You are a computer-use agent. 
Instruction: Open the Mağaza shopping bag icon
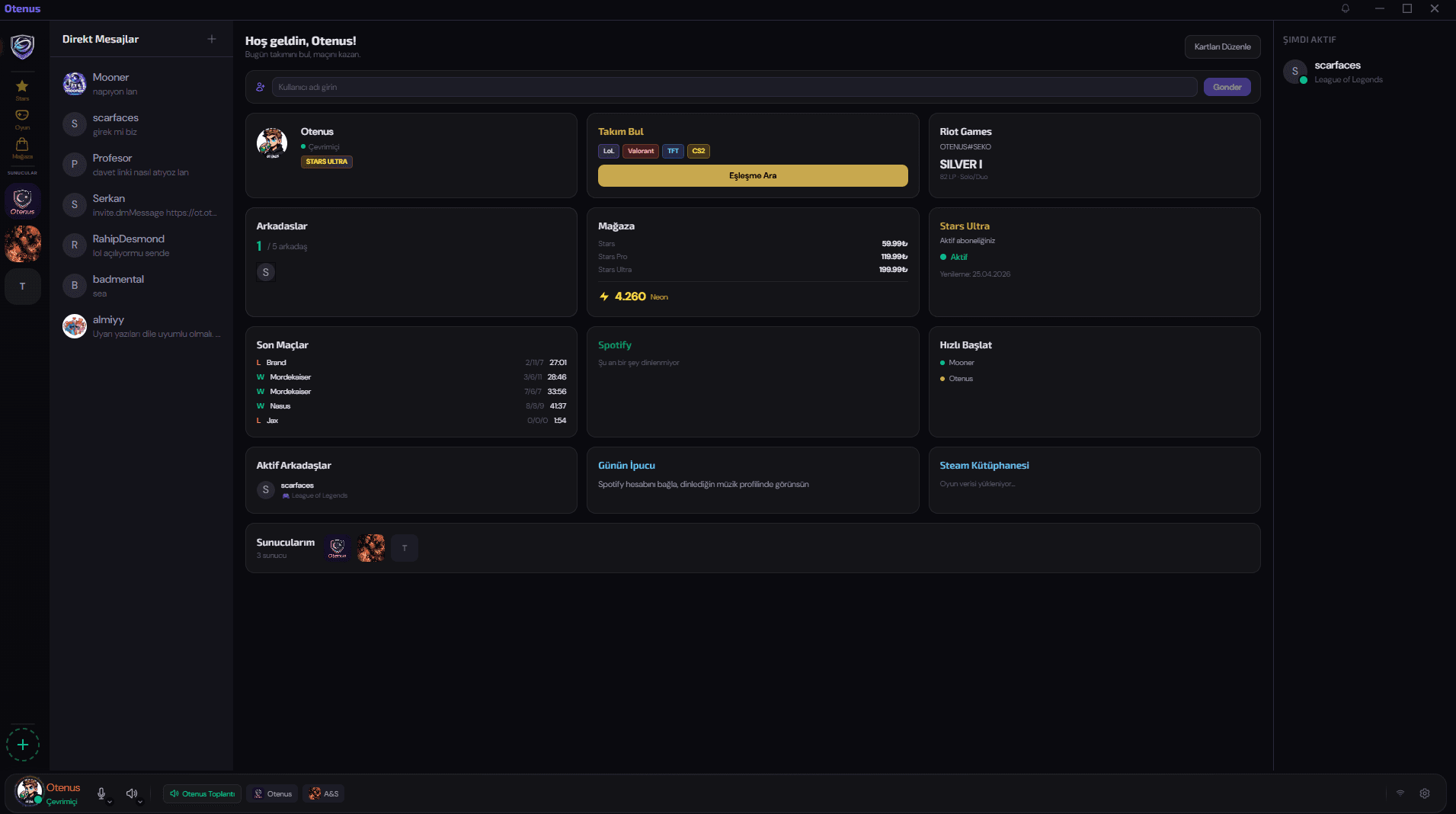pos(22,146)
